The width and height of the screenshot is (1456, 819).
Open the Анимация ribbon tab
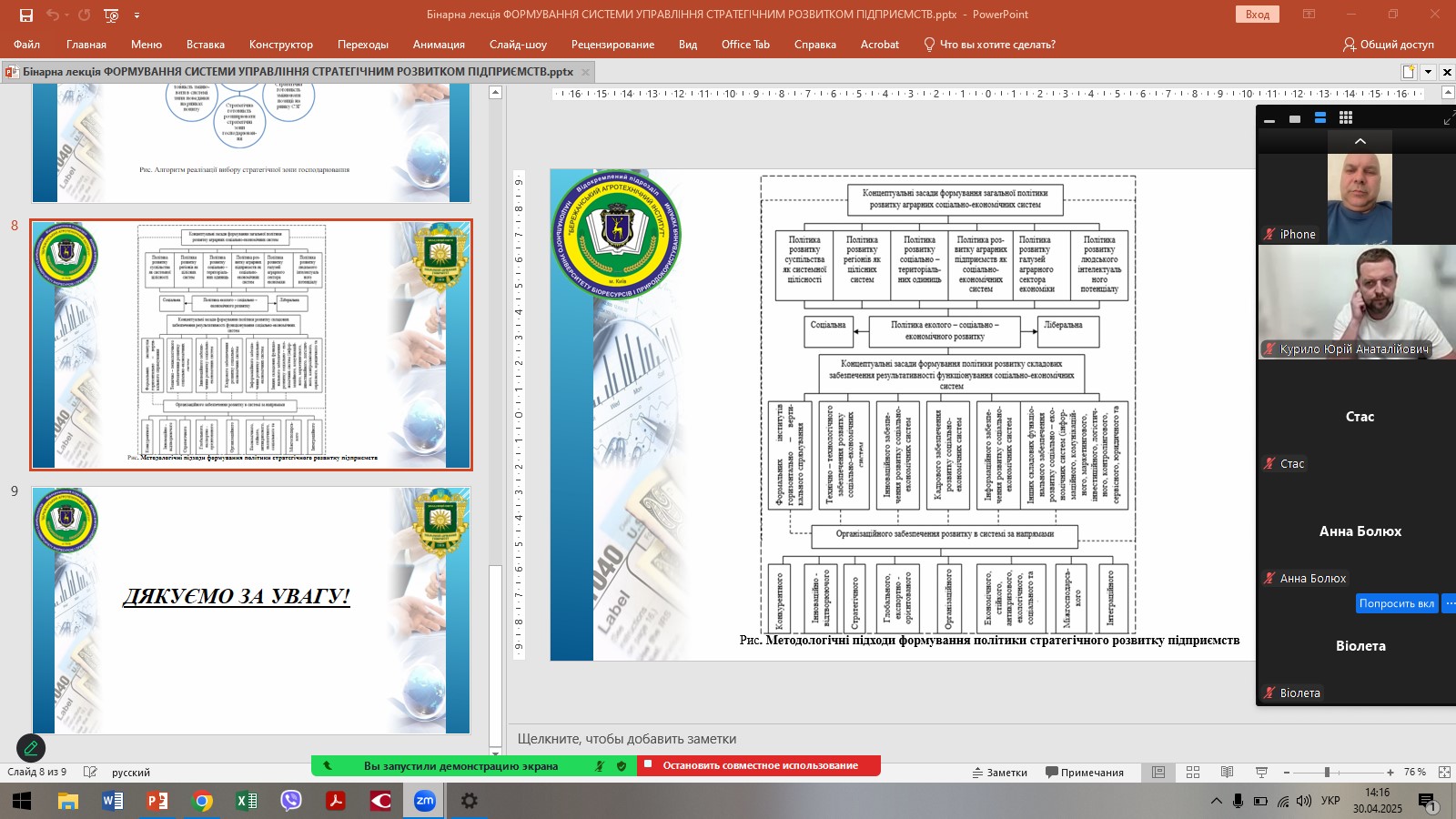pyautogui.click(x=438, y=44)
